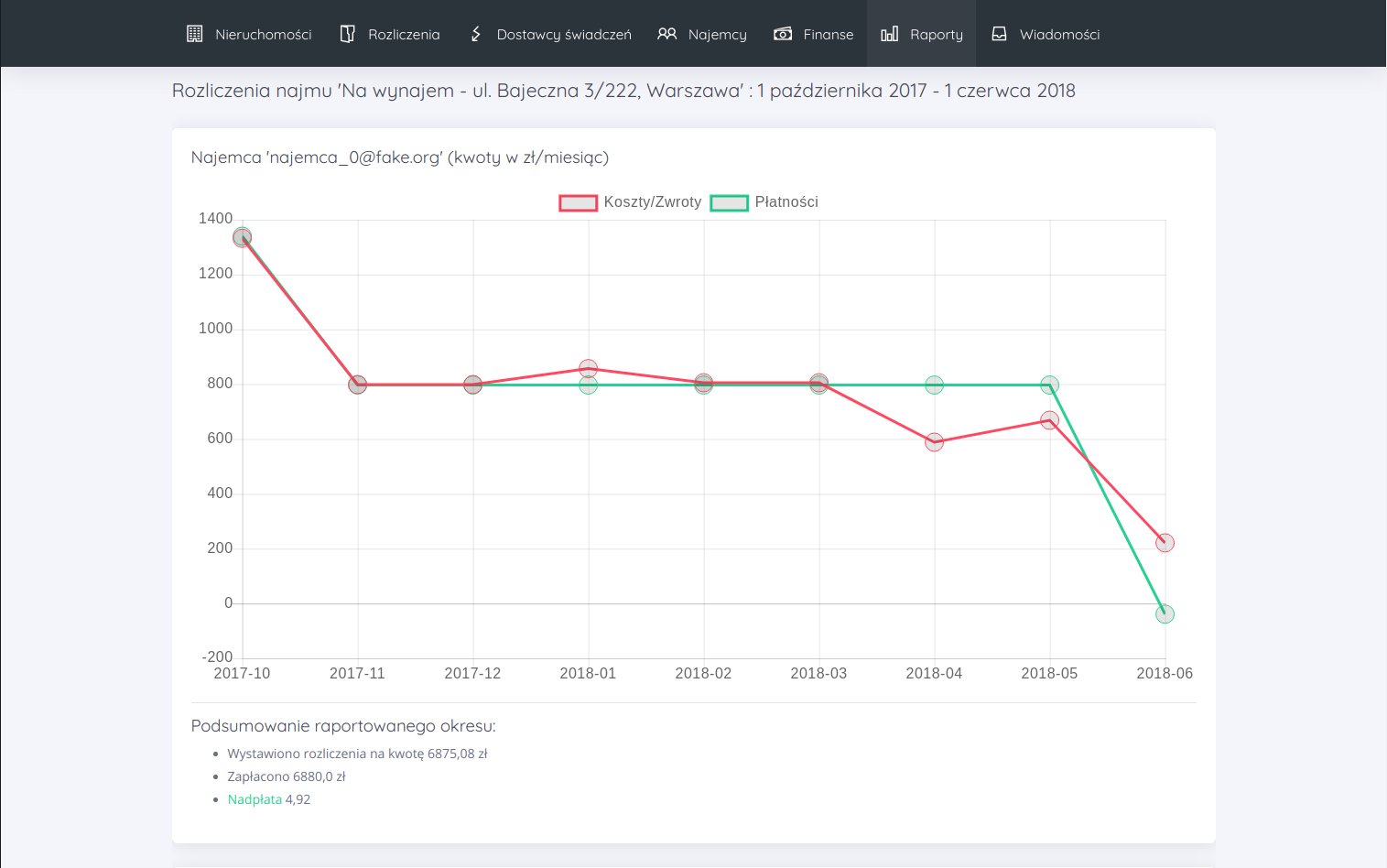1387x868 pixels.
Task: Click the Dostawcy świadczeń lightning icon
Action: (476, 34)
